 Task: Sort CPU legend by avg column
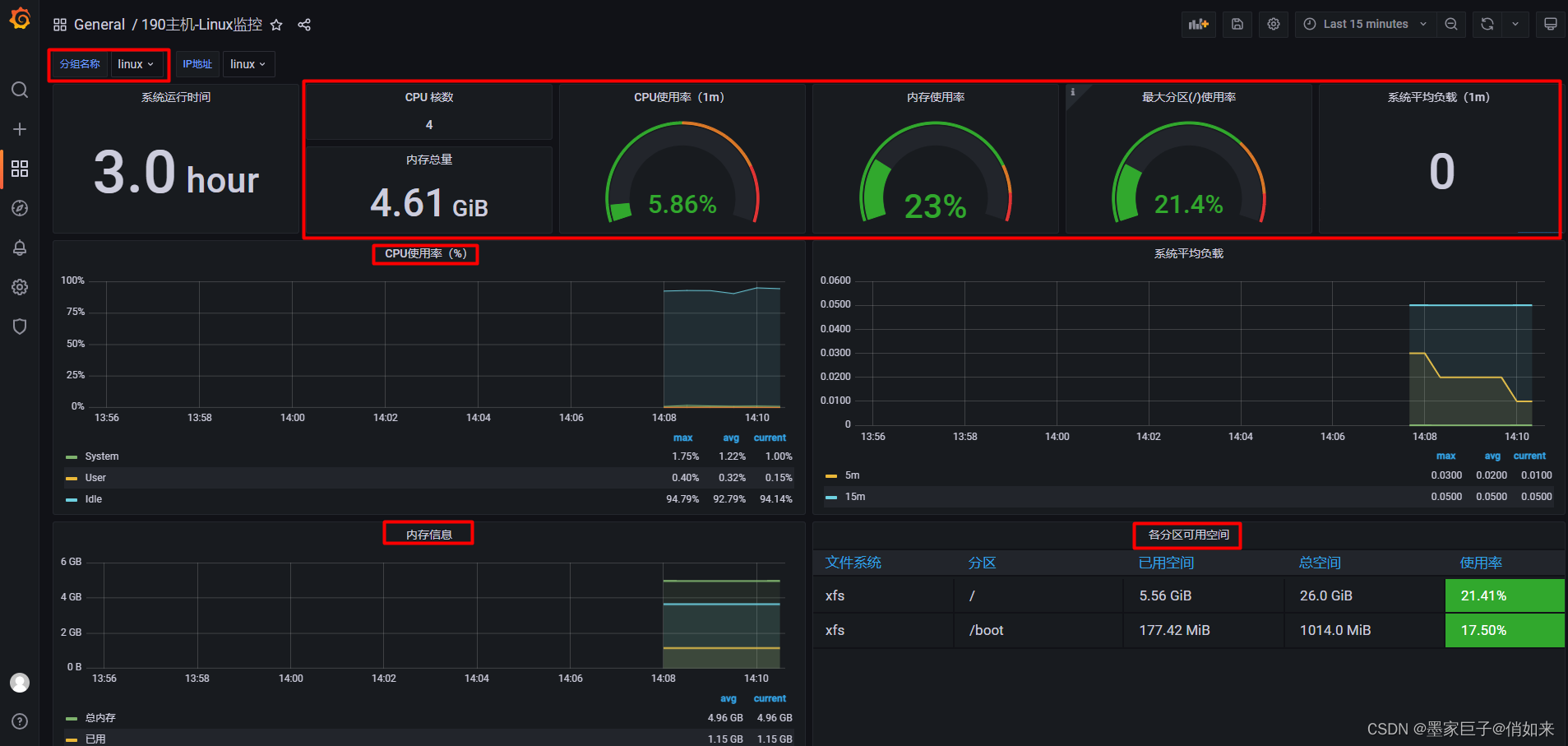731,438
